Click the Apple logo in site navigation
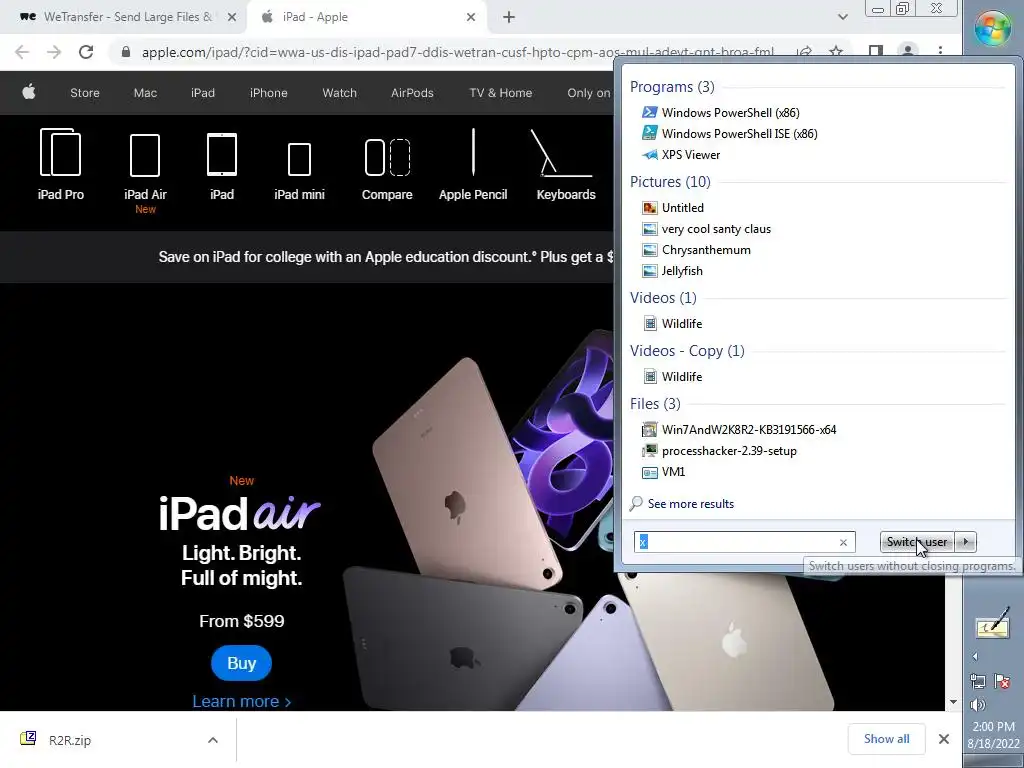This screenshot has width=1024, height=768. coord(29,92)
